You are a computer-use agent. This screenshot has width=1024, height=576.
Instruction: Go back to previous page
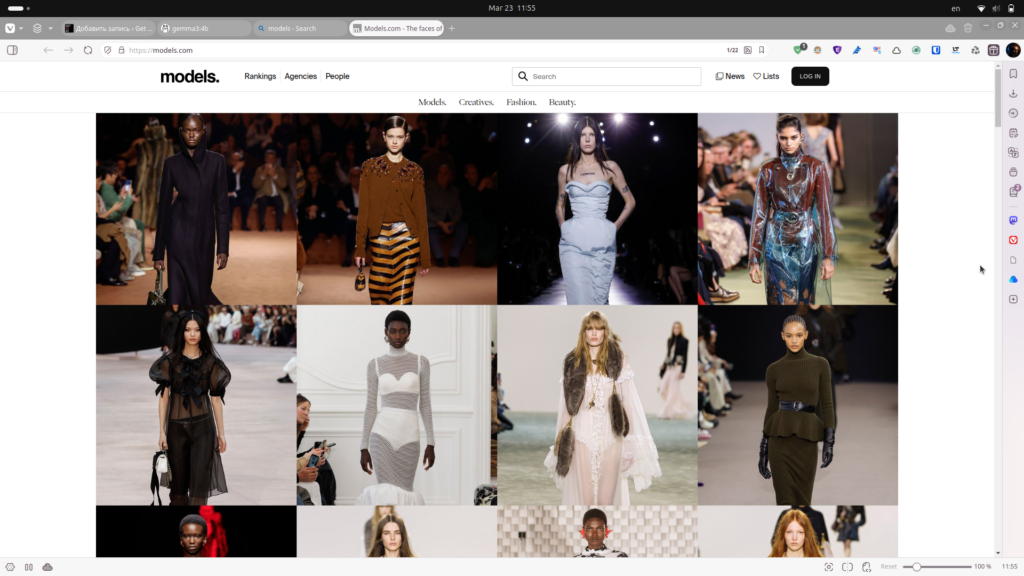48,50
